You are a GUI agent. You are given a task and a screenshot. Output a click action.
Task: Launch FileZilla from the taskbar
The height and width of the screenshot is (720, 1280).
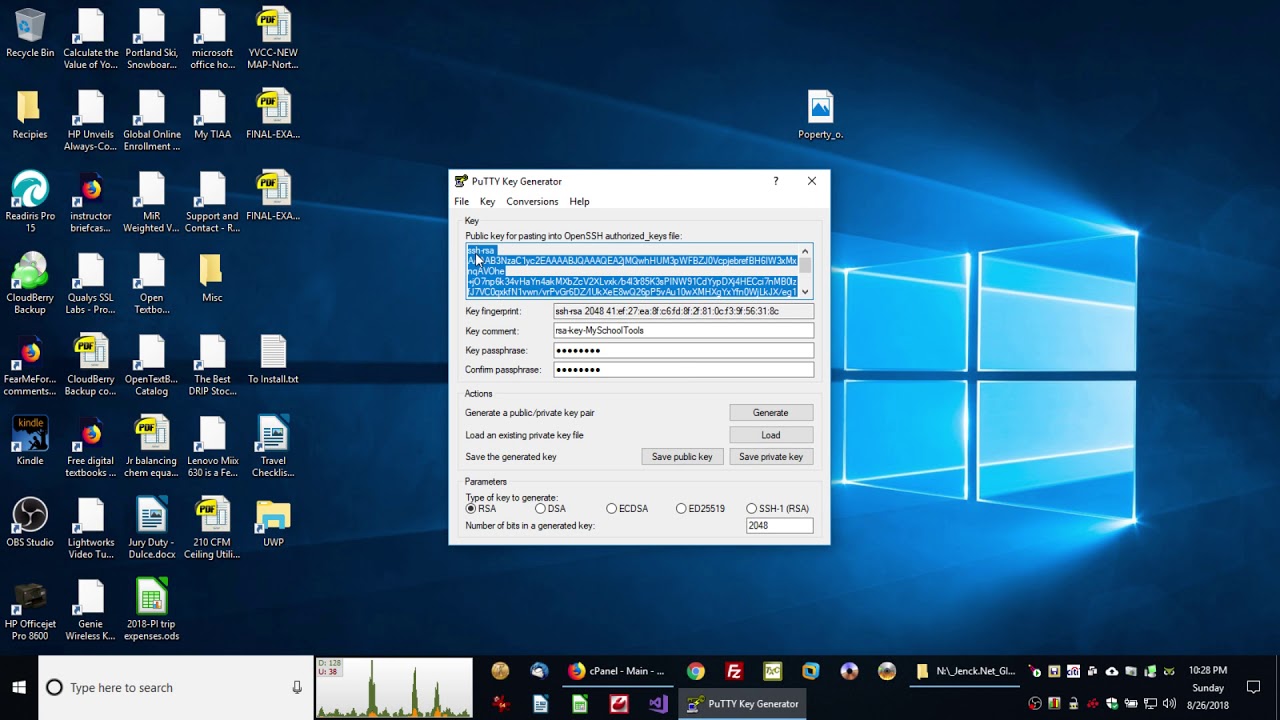[734, 671]
